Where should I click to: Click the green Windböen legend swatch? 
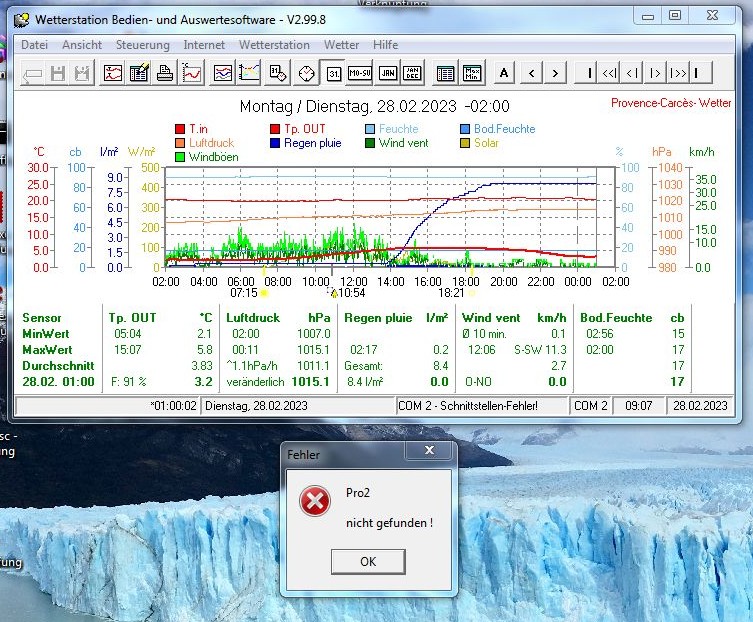[x=180, y=157]
